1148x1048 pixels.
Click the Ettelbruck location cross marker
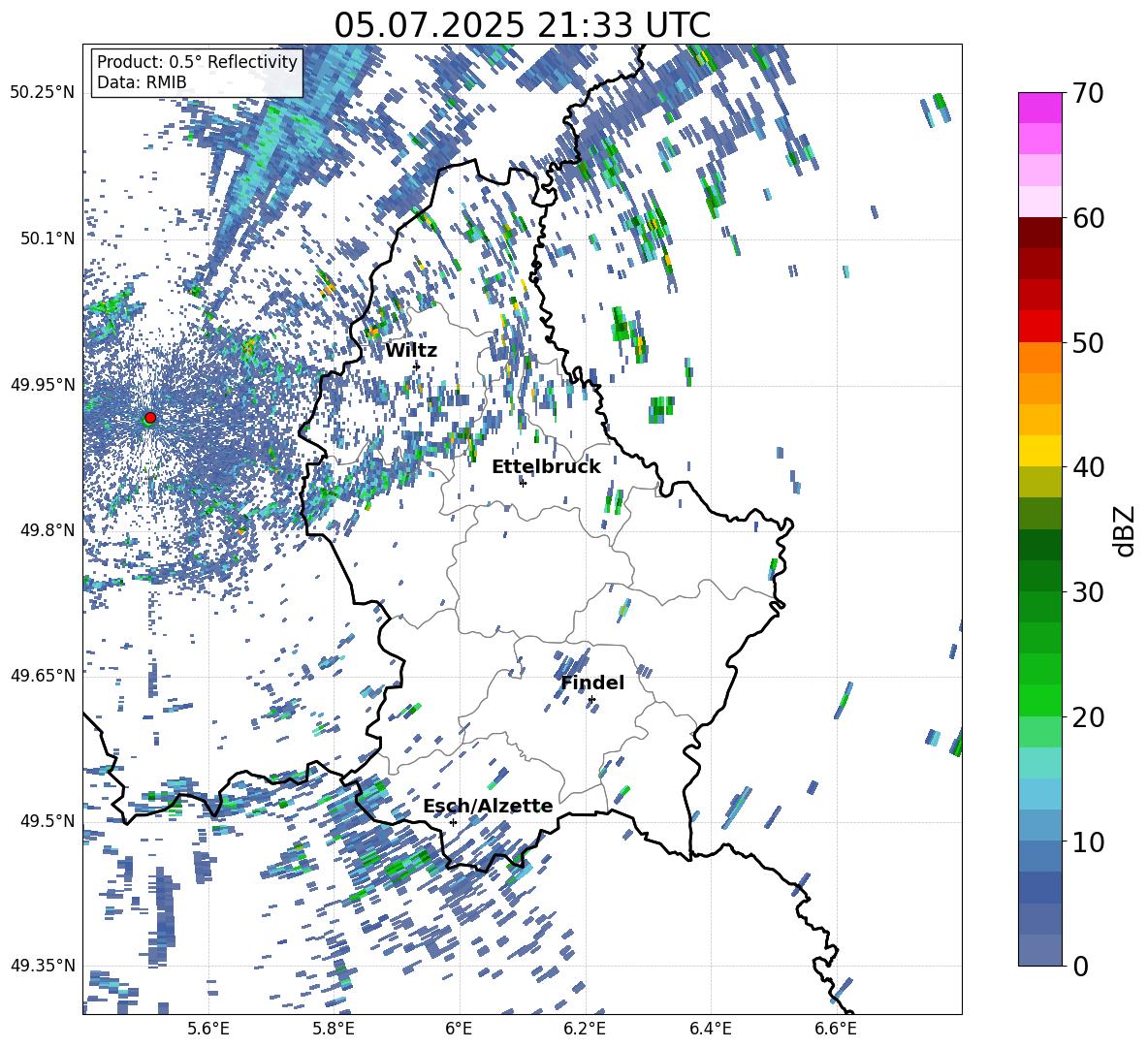click(x=523, y=483)
